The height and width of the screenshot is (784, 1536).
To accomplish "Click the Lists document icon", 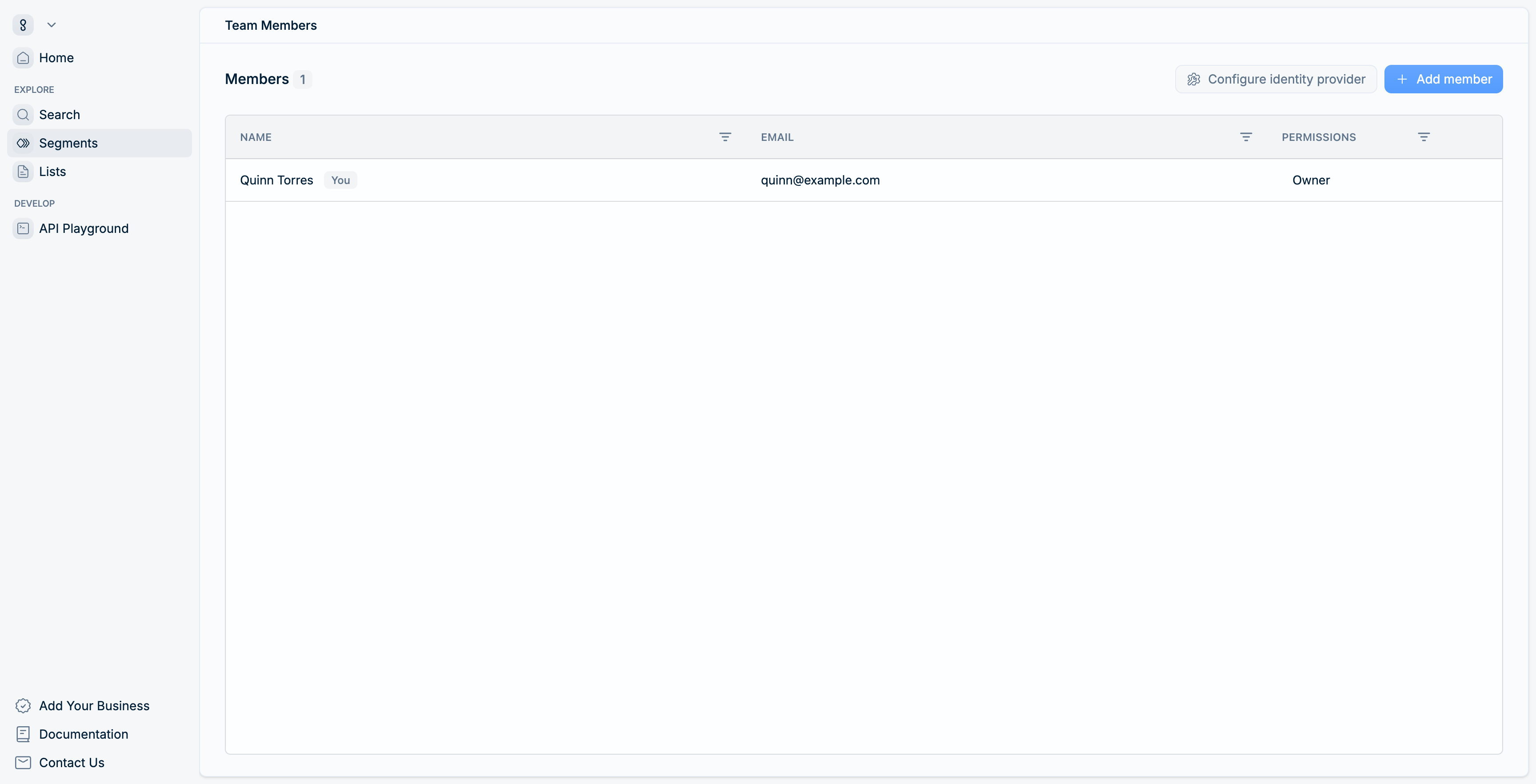I will coord(23,172).
